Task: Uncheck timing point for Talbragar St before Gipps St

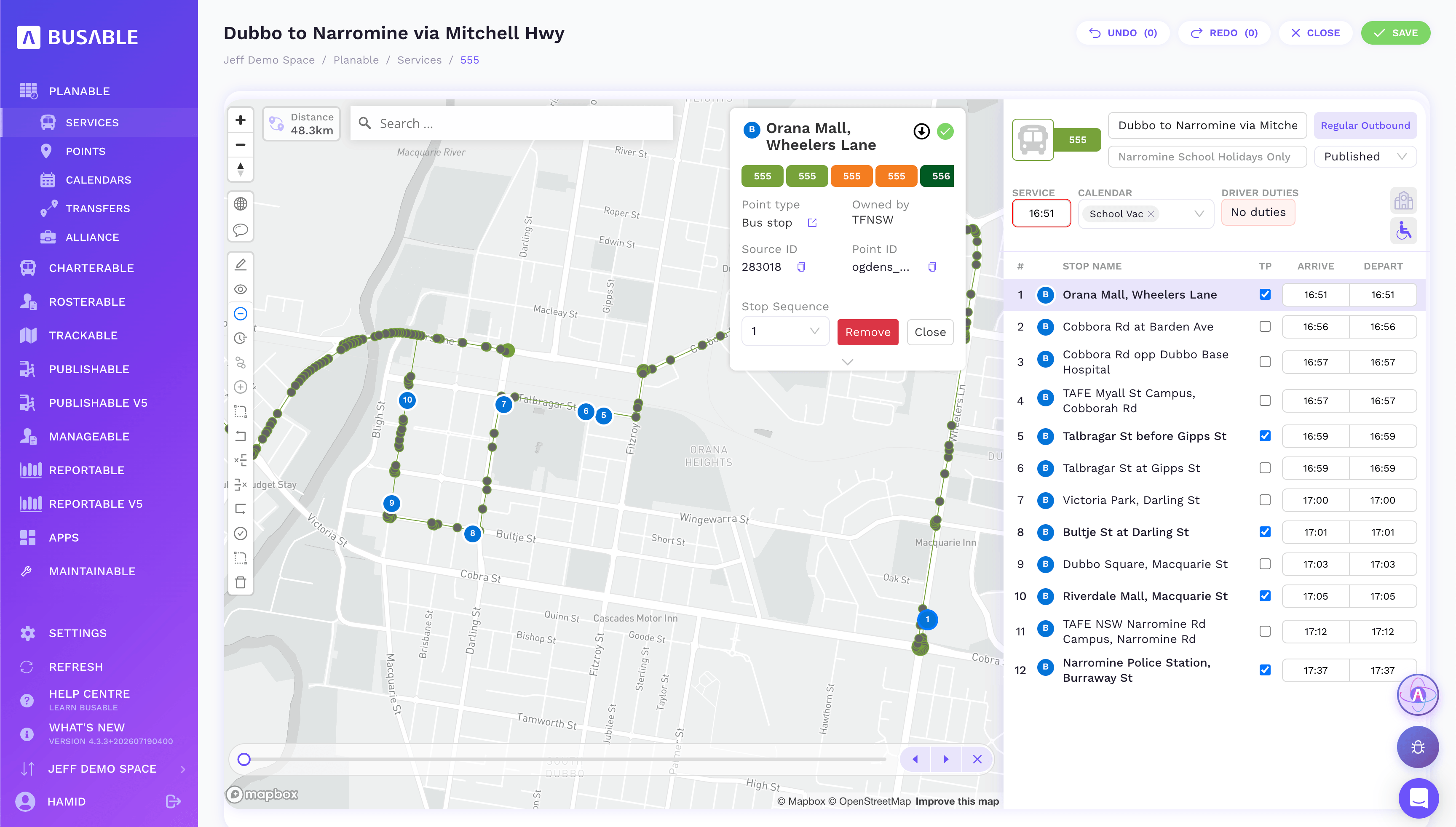Action: pos(1264,436)
